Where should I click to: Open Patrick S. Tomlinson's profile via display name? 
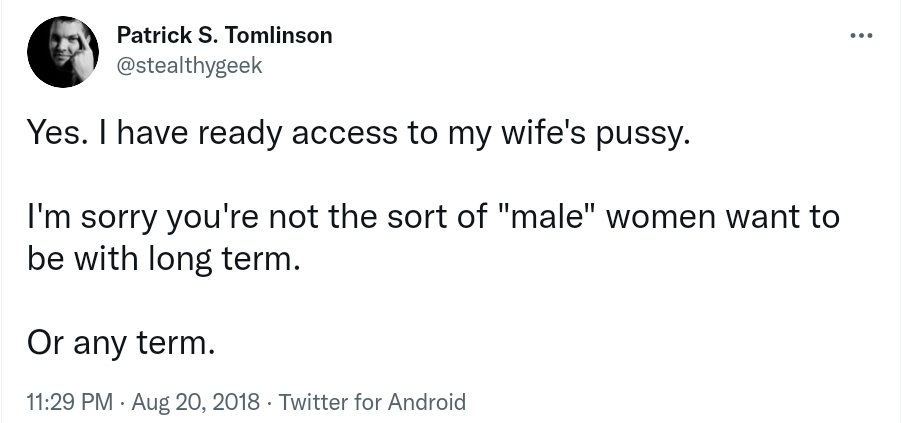click(x=224, y=36)
